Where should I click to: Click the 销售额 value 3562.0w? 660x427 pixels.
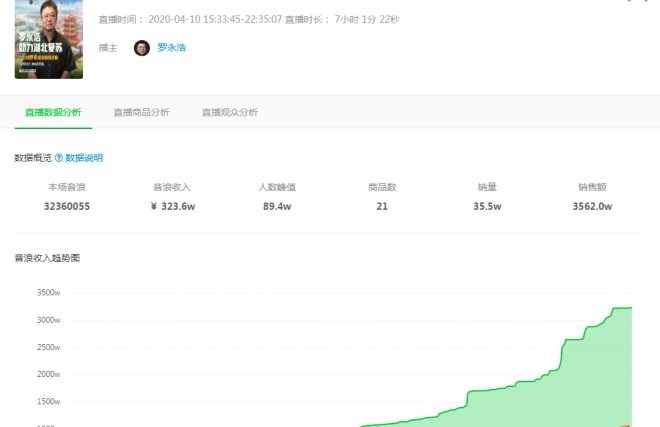coord(592,206)
